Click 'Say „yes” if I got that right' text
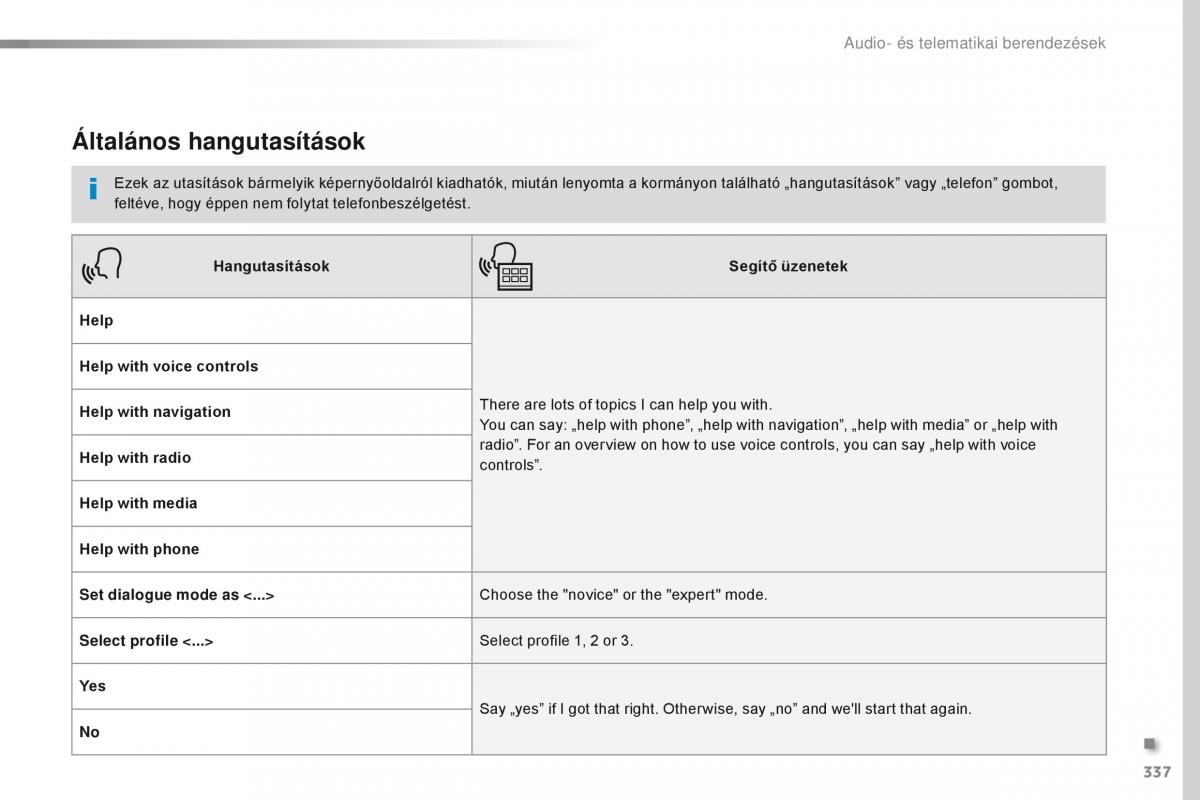The width and height of the screenshot is (1200, 800). tap(725, 709)
